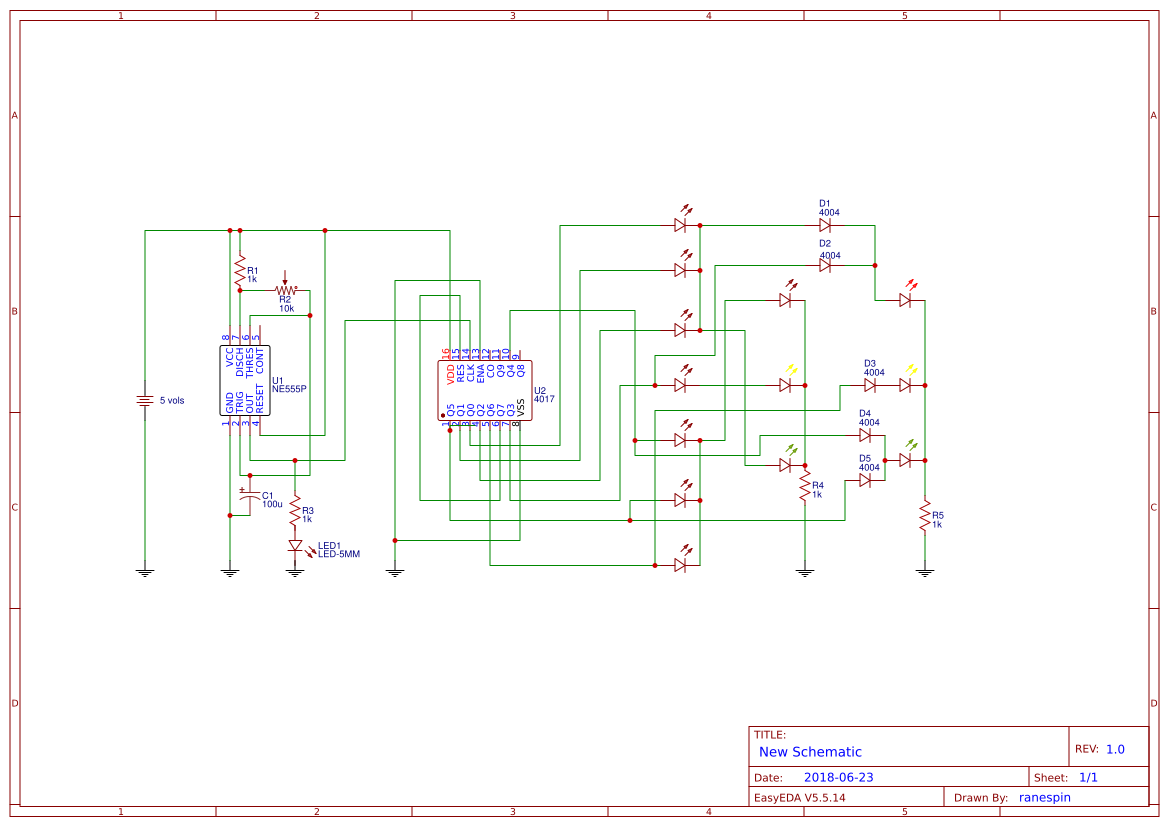Click the 10k value label under R2

(287, 308)
